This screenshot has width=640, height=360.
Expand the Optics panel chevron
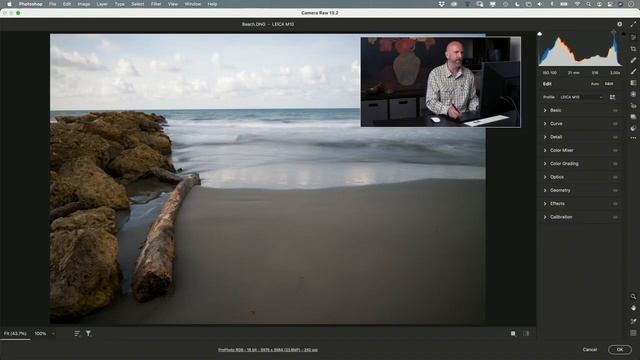point(545,177)
